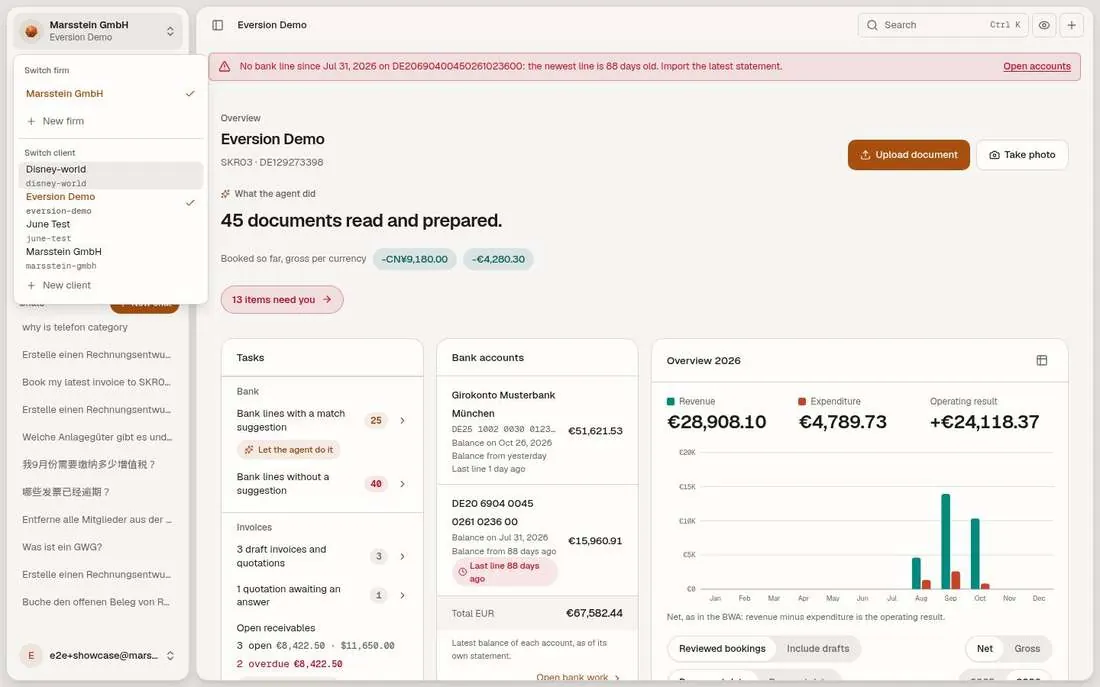Click the warning triangle in the alert banner

[x=224, y=67]
